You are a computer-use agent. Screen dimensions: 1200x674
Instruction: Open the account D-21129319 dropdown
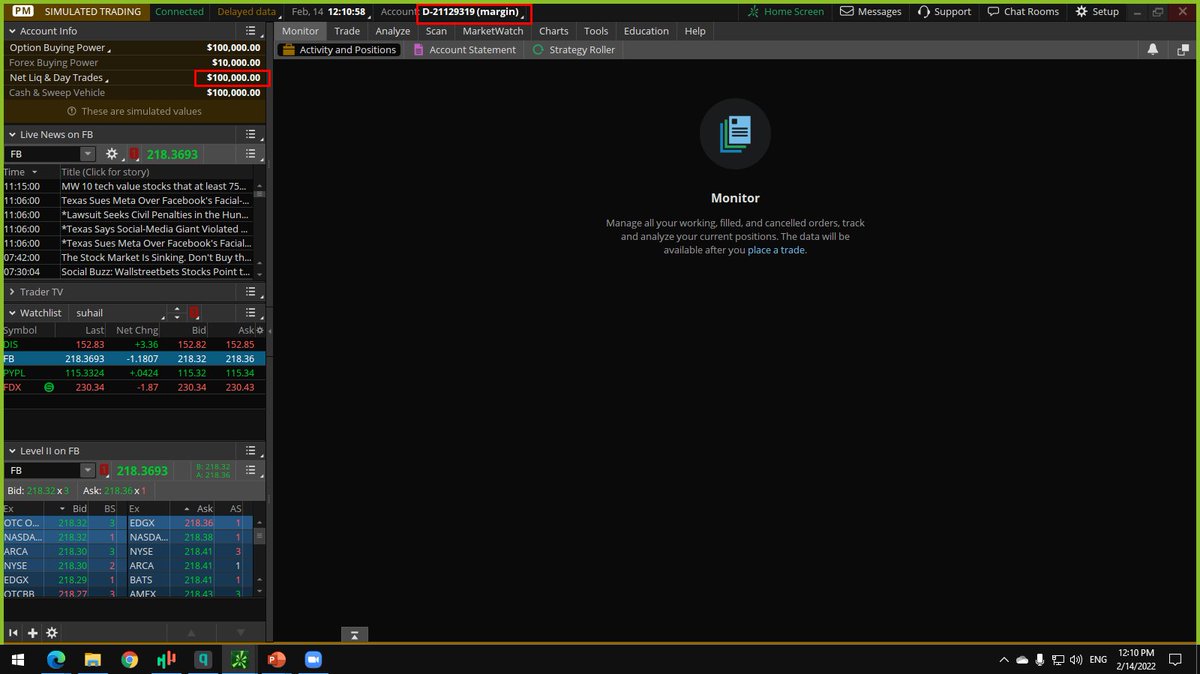[473, 12]
